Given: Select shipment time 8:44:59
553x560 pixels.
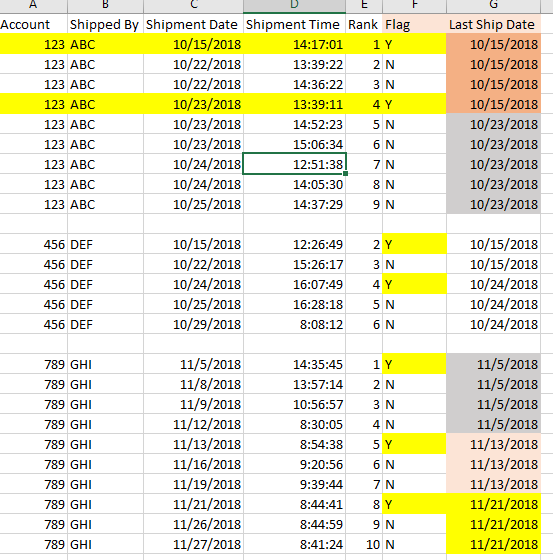Looking at the screenshot, I should click(x=294, y=524).
